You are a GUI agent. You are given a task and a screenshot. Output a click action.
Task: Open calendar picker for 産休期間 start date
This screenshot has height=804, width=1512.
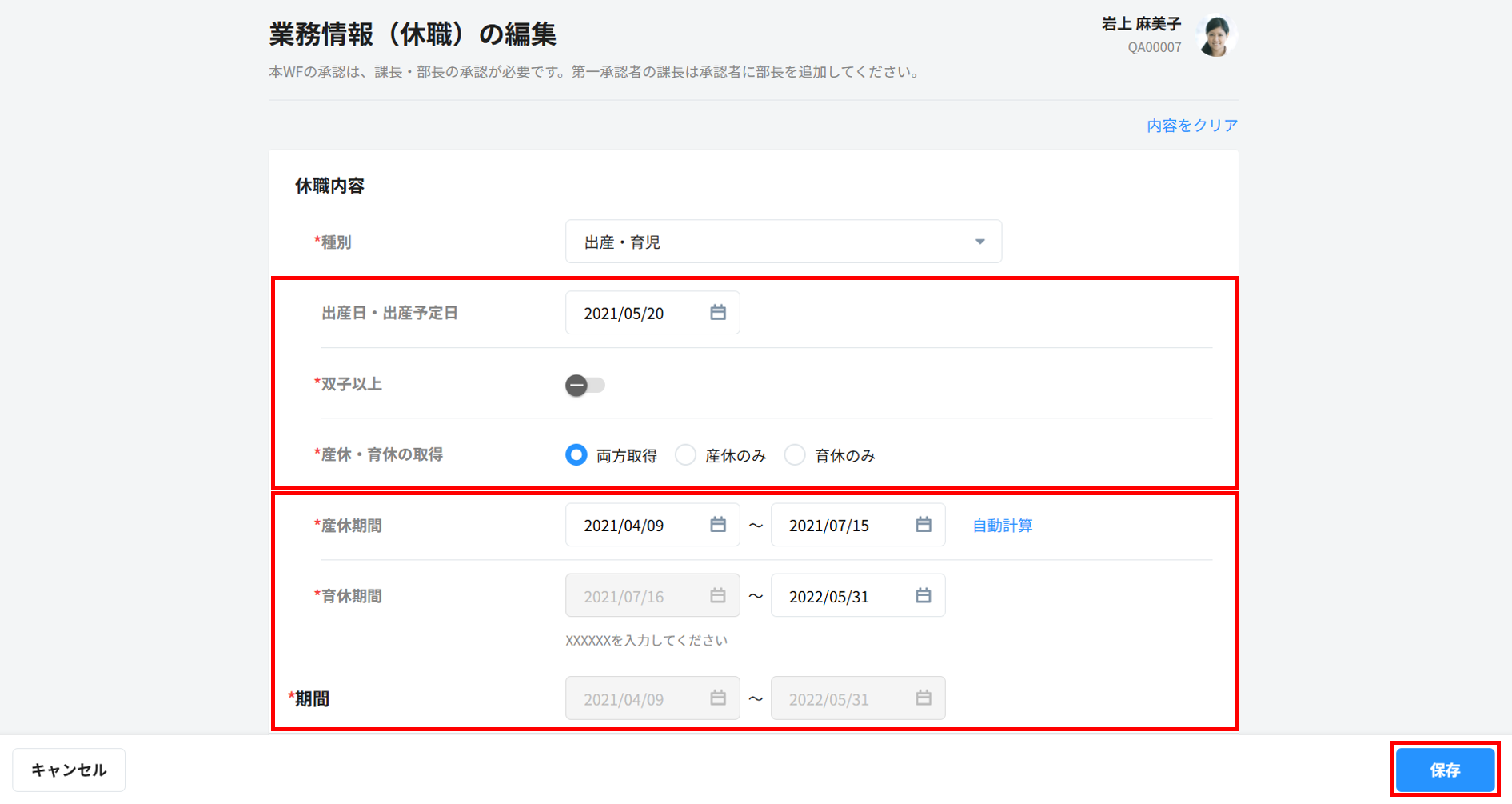point(717,525)
